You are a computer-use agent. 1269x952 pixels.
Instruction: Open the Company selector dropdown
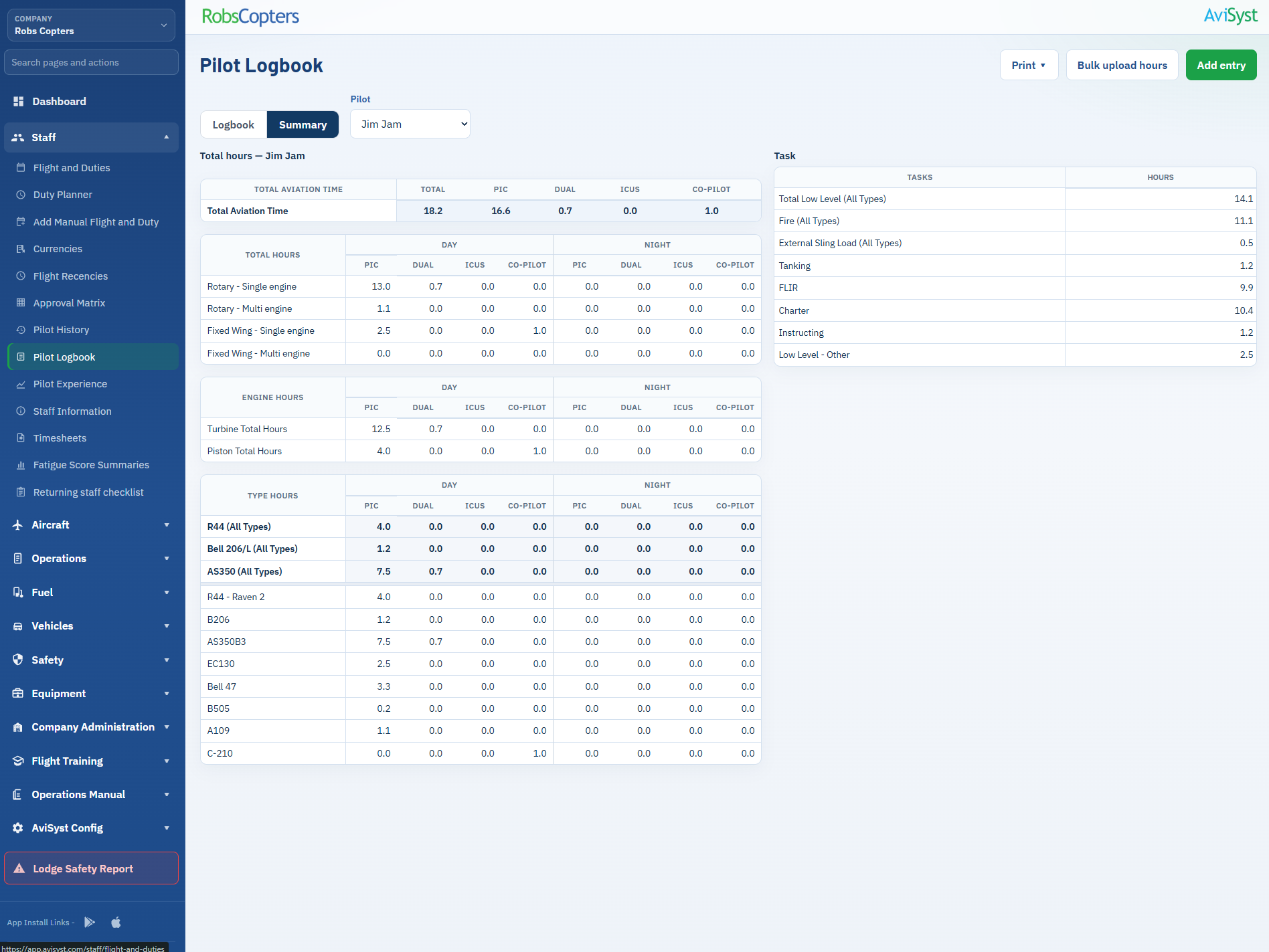coord(91,25)
